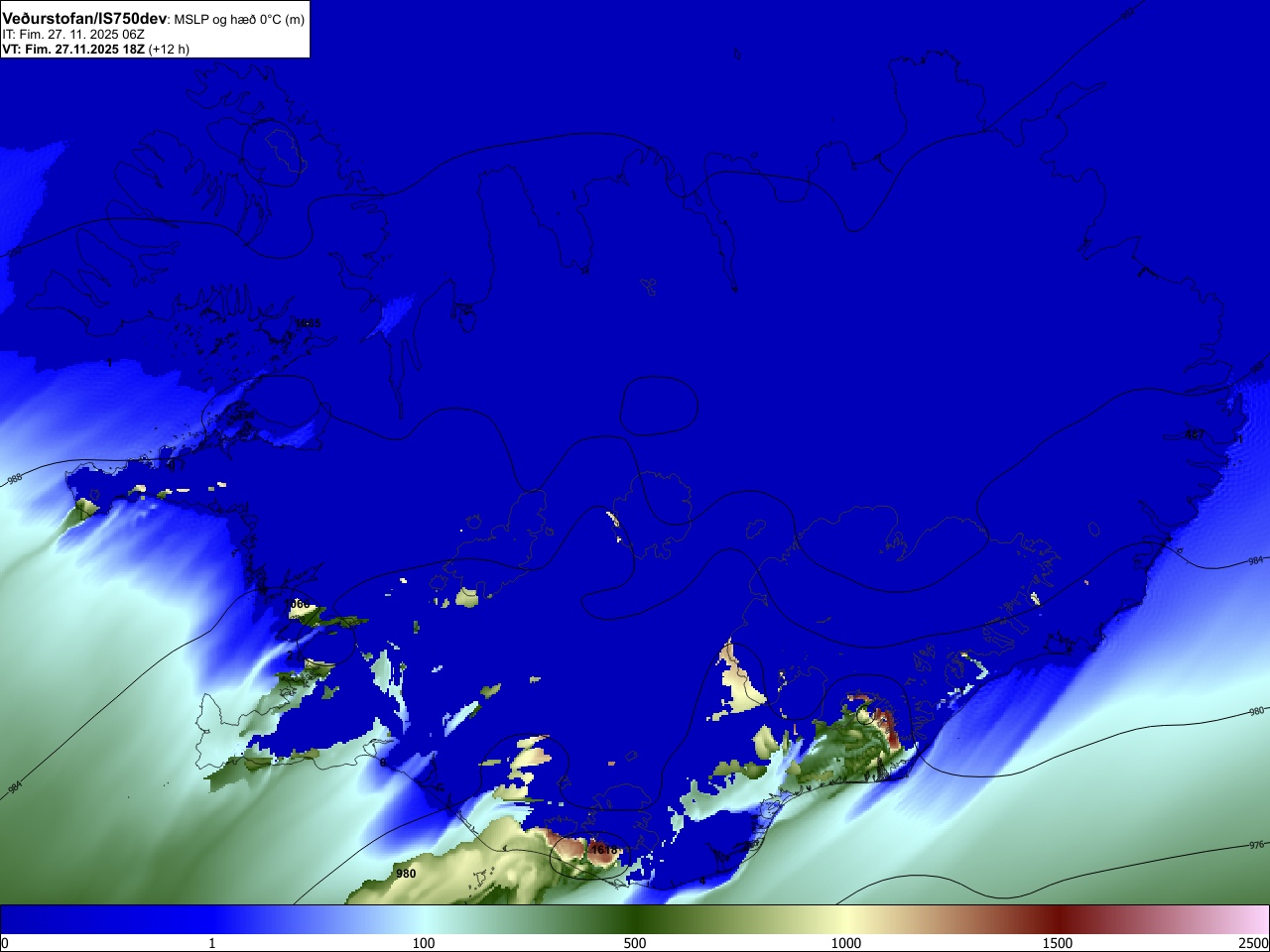Viewport: 1270px width, 952px height.
Task: Click the 'MSLP og hæð 0°C (m)' caption
Action: tap(239, 20)
